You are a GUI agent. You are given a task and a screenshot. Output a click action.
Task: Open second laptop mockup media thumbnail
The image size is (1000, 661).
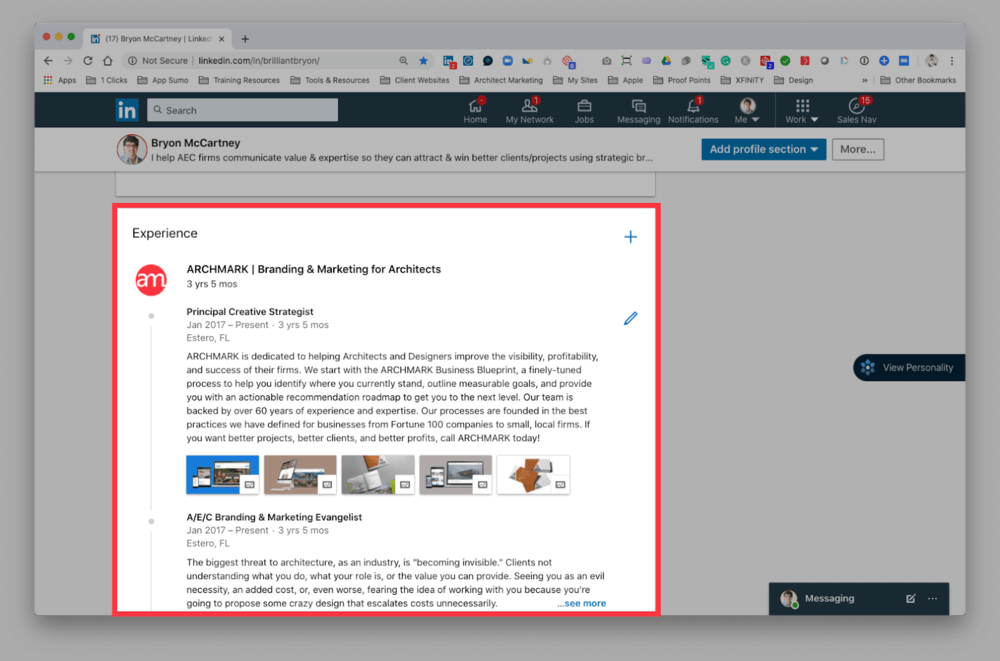click(300, 475)
